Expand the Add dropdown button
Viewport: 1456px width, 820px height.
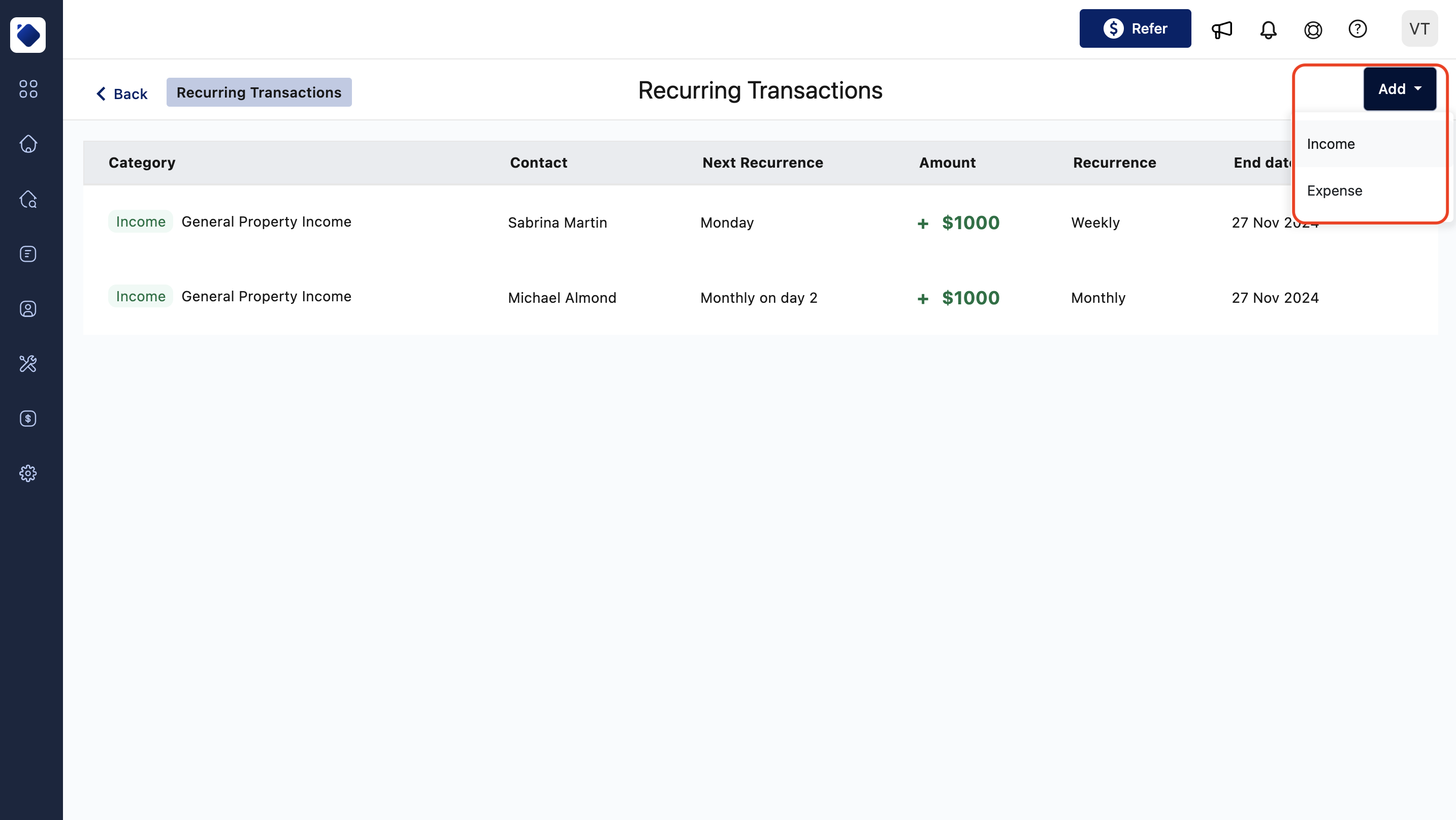coord(1399,89)
